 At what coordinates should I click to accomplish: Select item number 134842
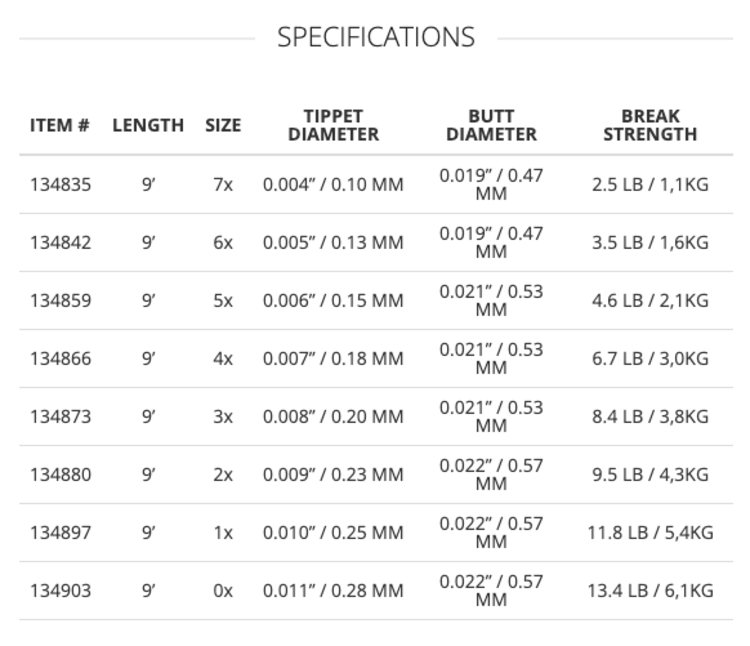point(60,243)
